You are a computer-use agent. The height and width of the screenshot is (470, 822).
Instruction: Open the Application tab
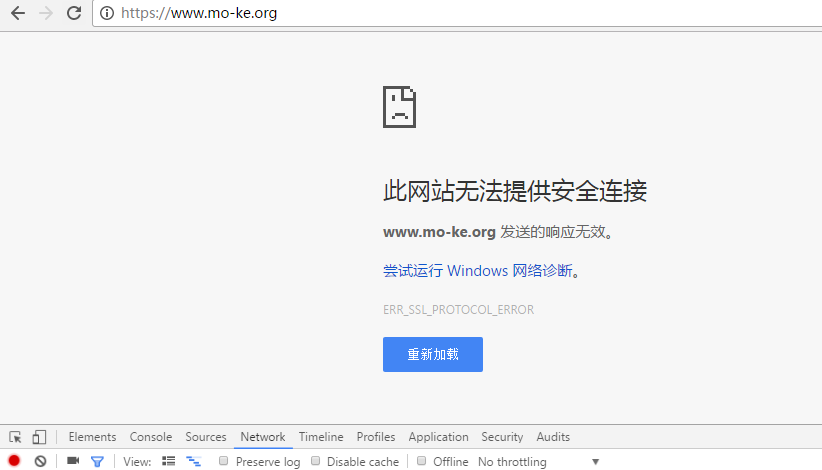[438, 436]
